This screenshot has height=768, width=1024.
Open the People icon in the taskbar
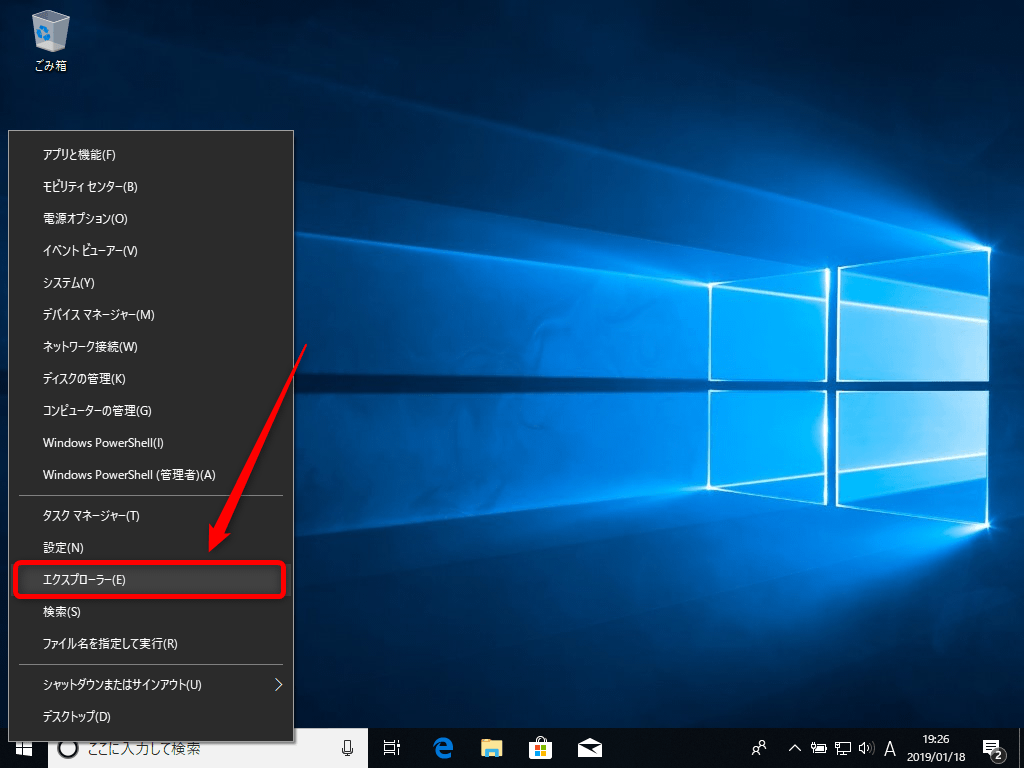tap(758, 747)
